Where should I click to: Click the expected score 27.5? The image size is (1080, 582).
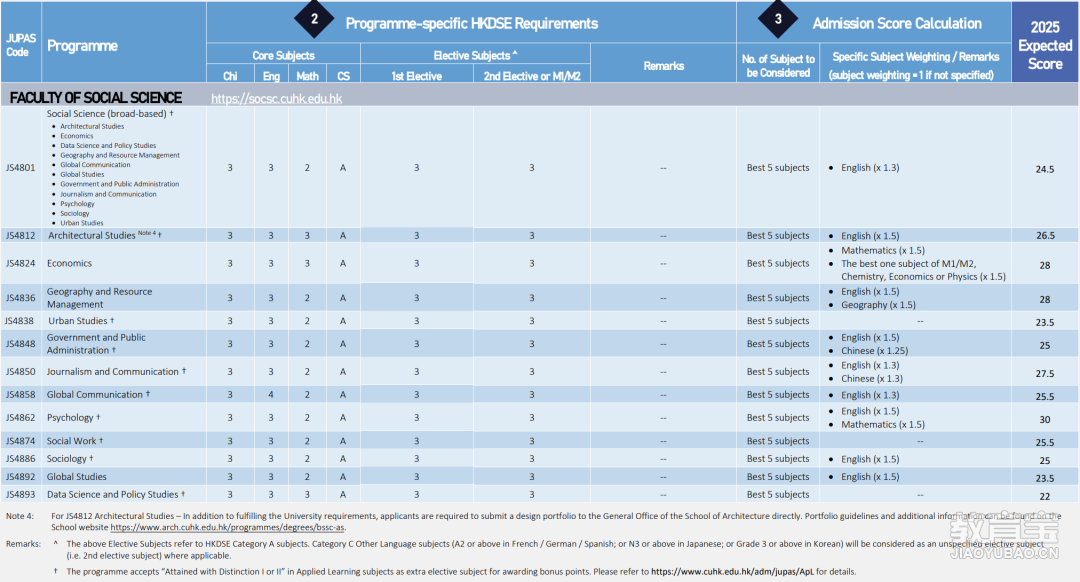click(1045, 373)
